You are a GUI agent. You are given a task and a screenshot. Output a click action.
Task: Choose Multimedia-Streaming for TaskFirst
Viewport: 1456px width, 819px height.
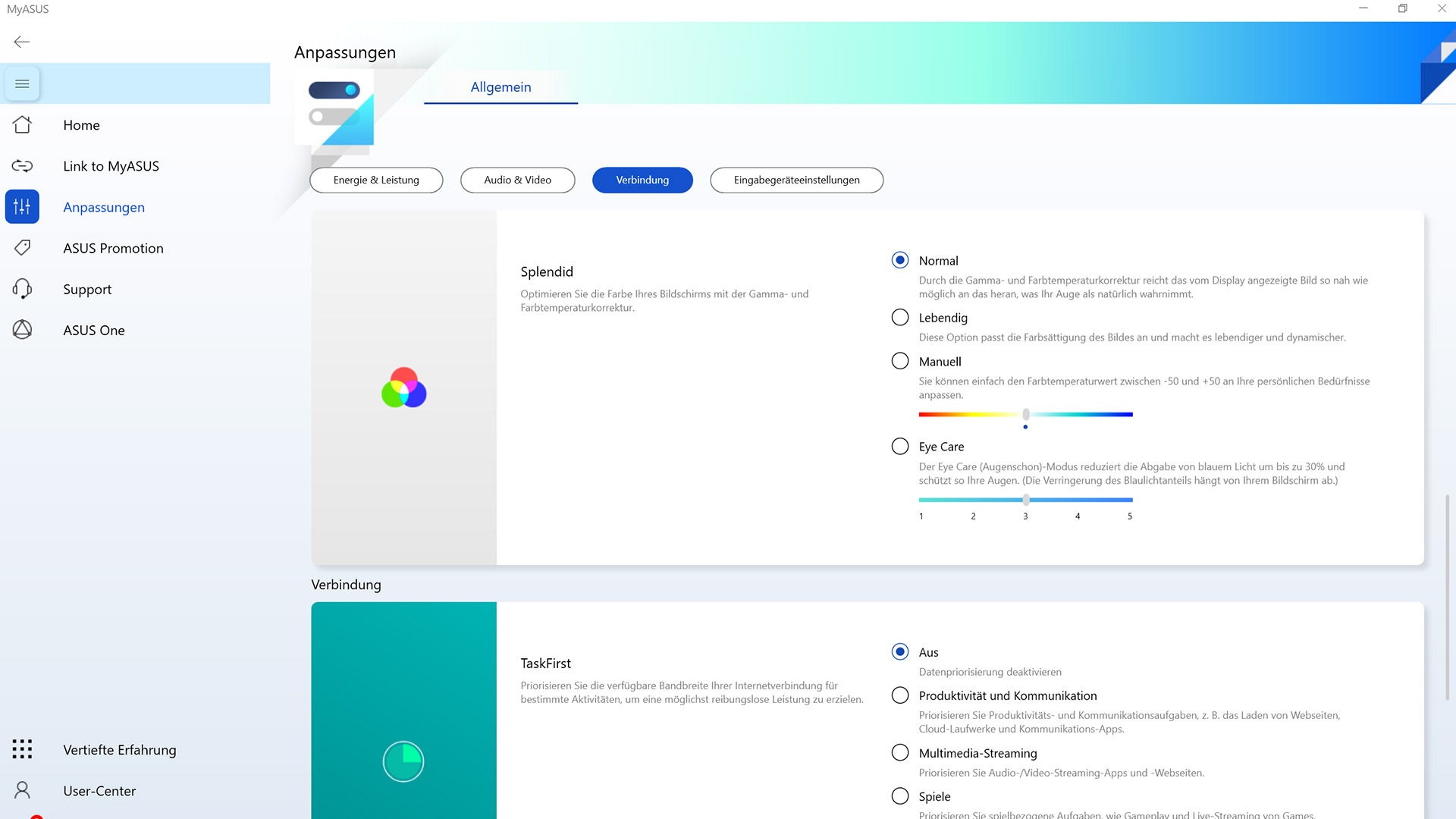pyautogui.click(x=900, y=753)
